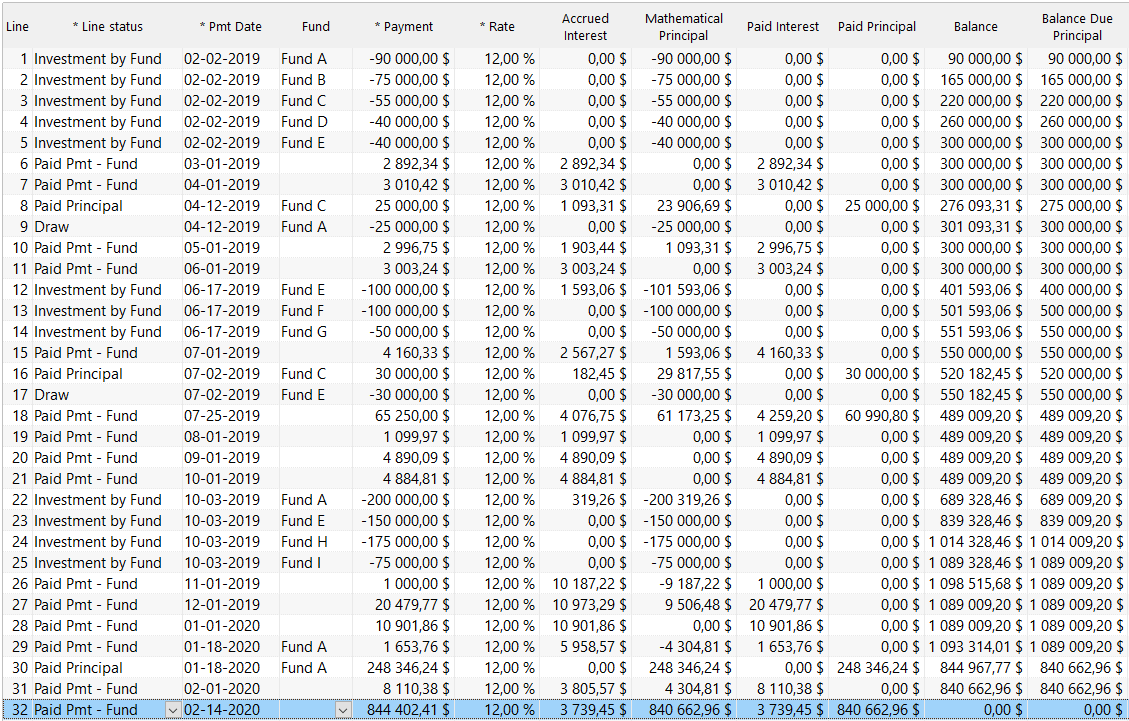Open Fund dropdown on line 32
Image resolution: width=1129 pixels, height=721 pixels.
343,710
